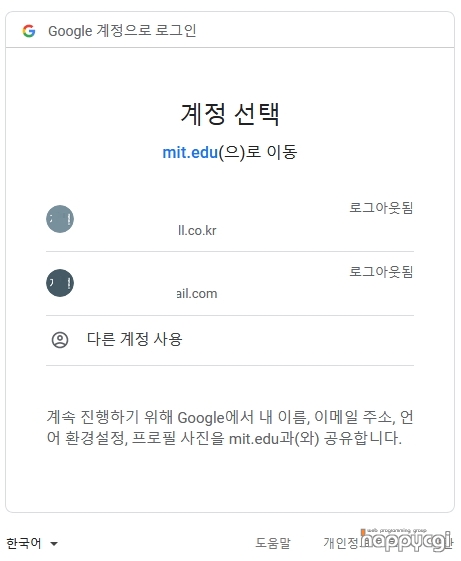This screenshot has width=461, height=561.
Task: Click the first account's light gray avatar
Action: coord(60,219)
